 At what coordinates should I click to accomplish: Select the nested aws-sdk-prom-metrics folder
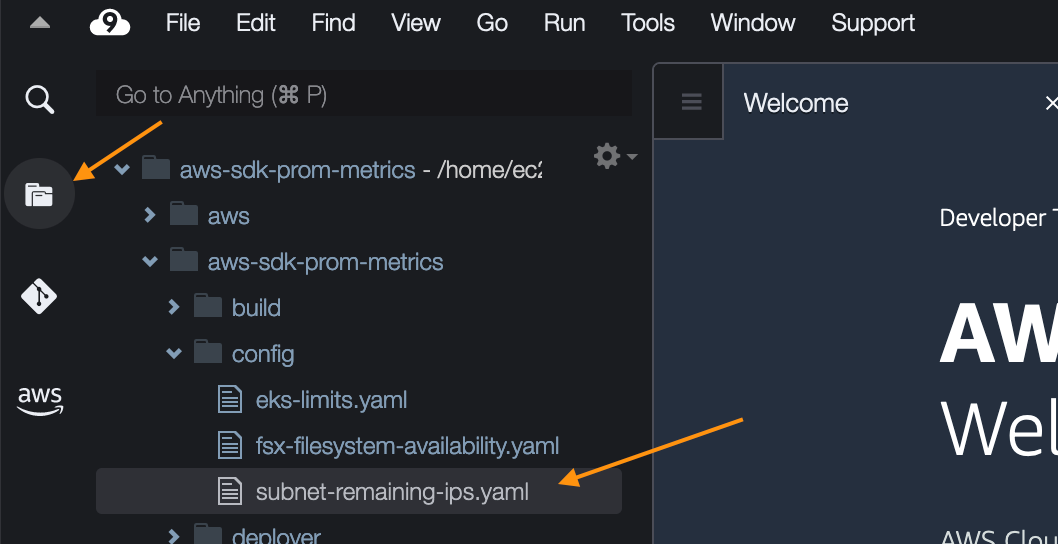[325, 262]
